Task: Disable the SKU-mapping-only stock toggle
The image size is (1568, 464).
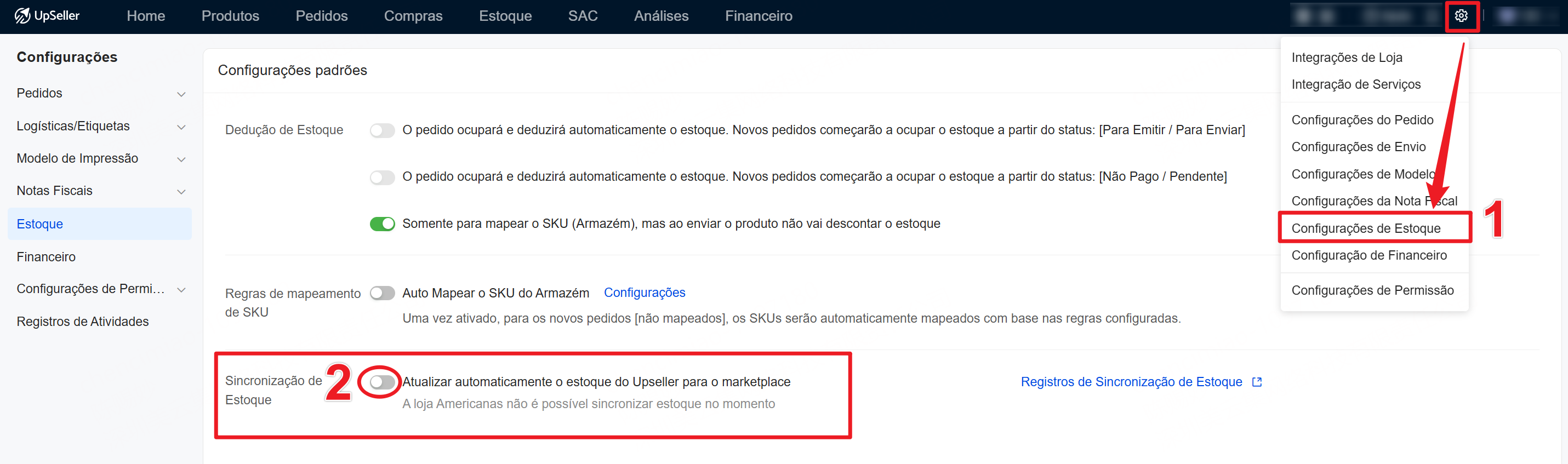Action: pyautogui.click(x=381, y=224)
